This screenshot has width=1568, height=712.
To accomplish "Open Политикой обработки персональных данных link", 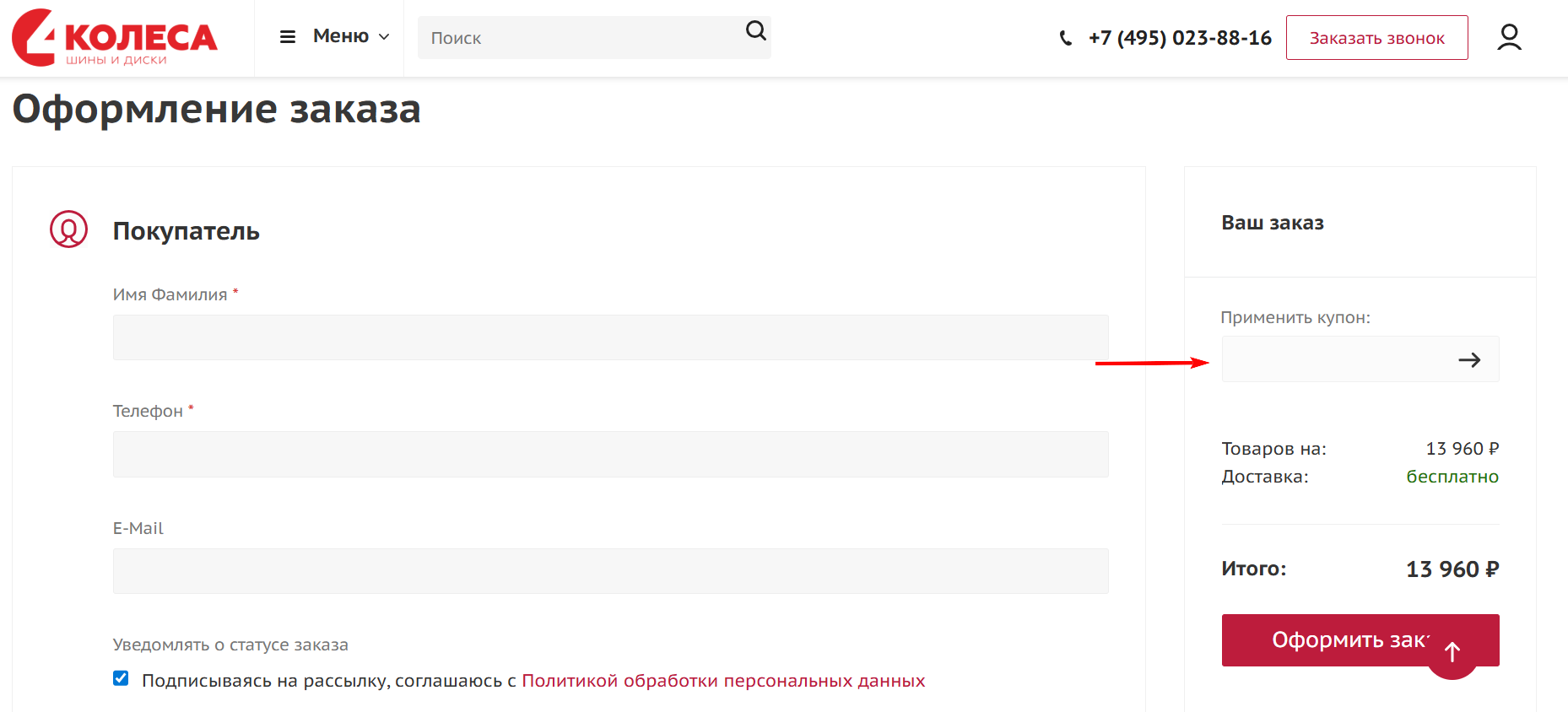I will (723, 681).
